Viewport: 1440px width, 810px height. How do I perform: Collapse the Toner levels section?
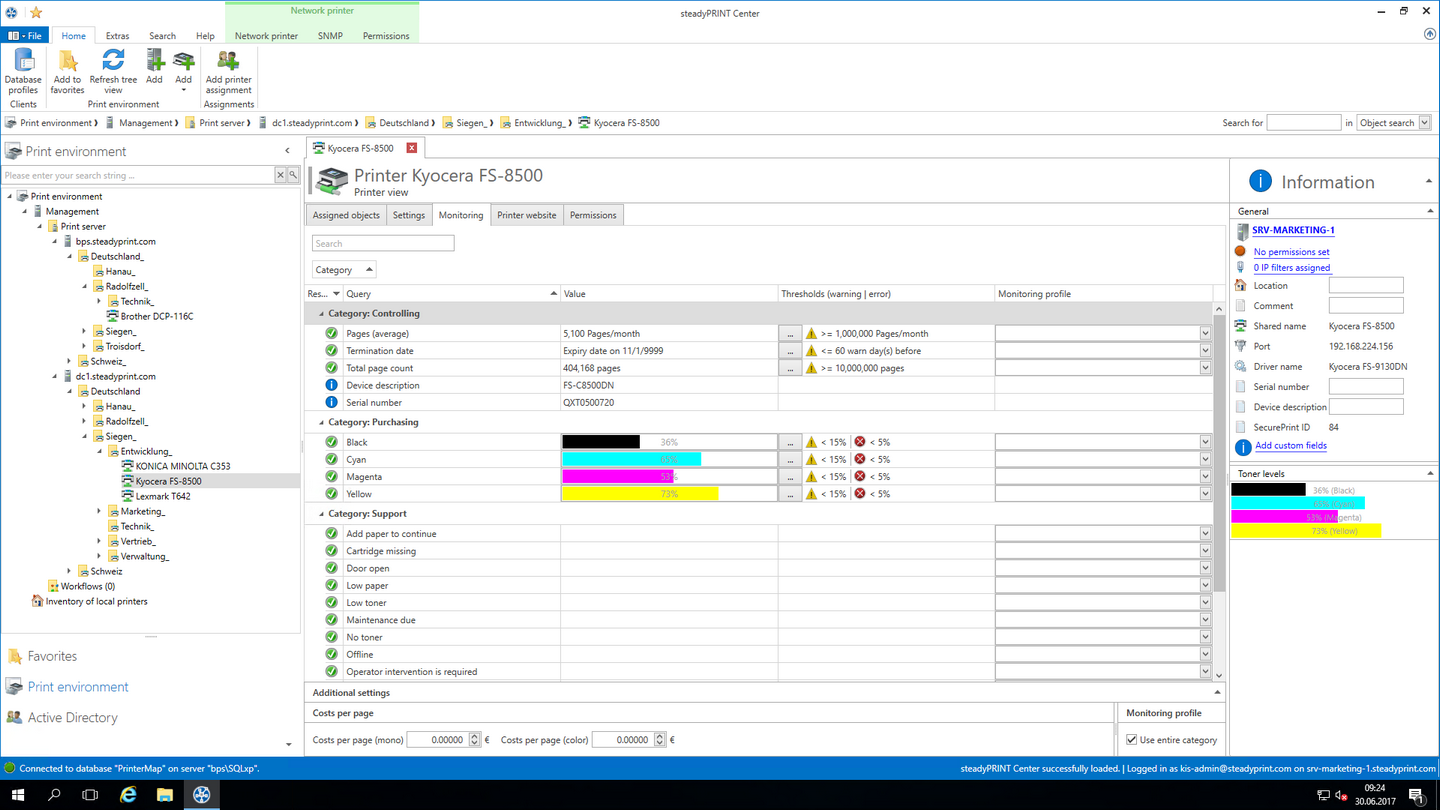1430,473
